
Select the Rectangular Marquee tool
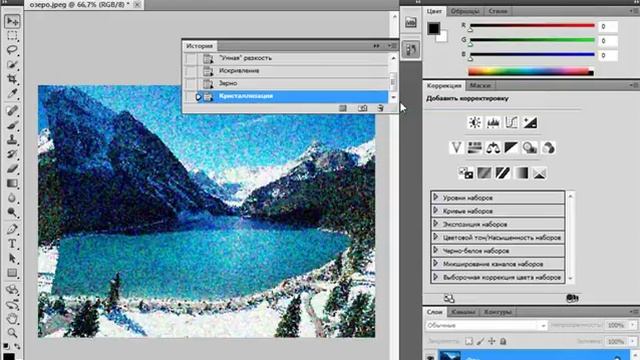[x=12, y=36]
